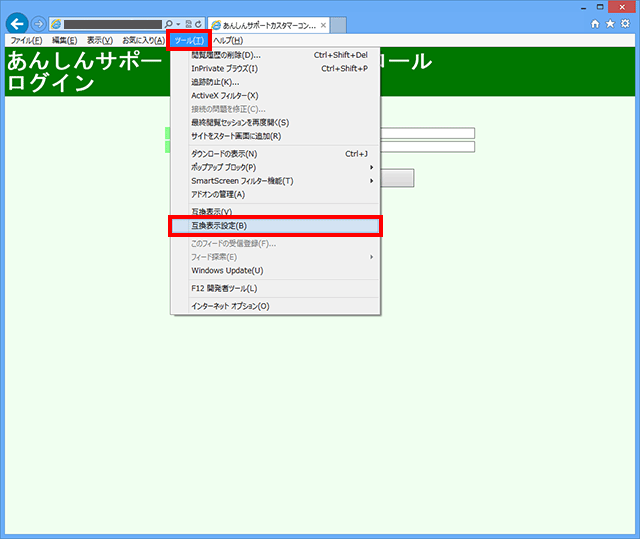640x539 pixels.
Task: Click the Refresh icon in the address bar
Action: [199, 23]
